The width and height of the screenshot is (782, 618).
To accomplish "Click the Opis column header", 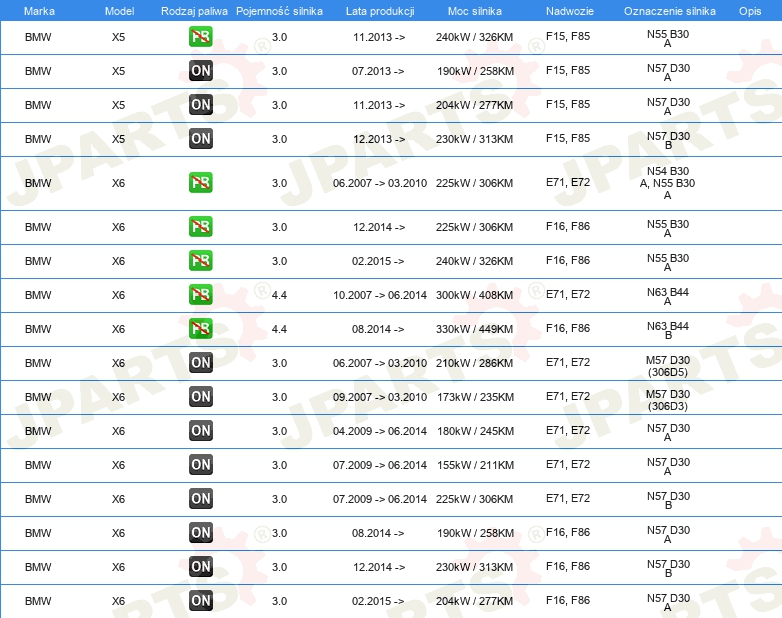I will tap(750, 11).
